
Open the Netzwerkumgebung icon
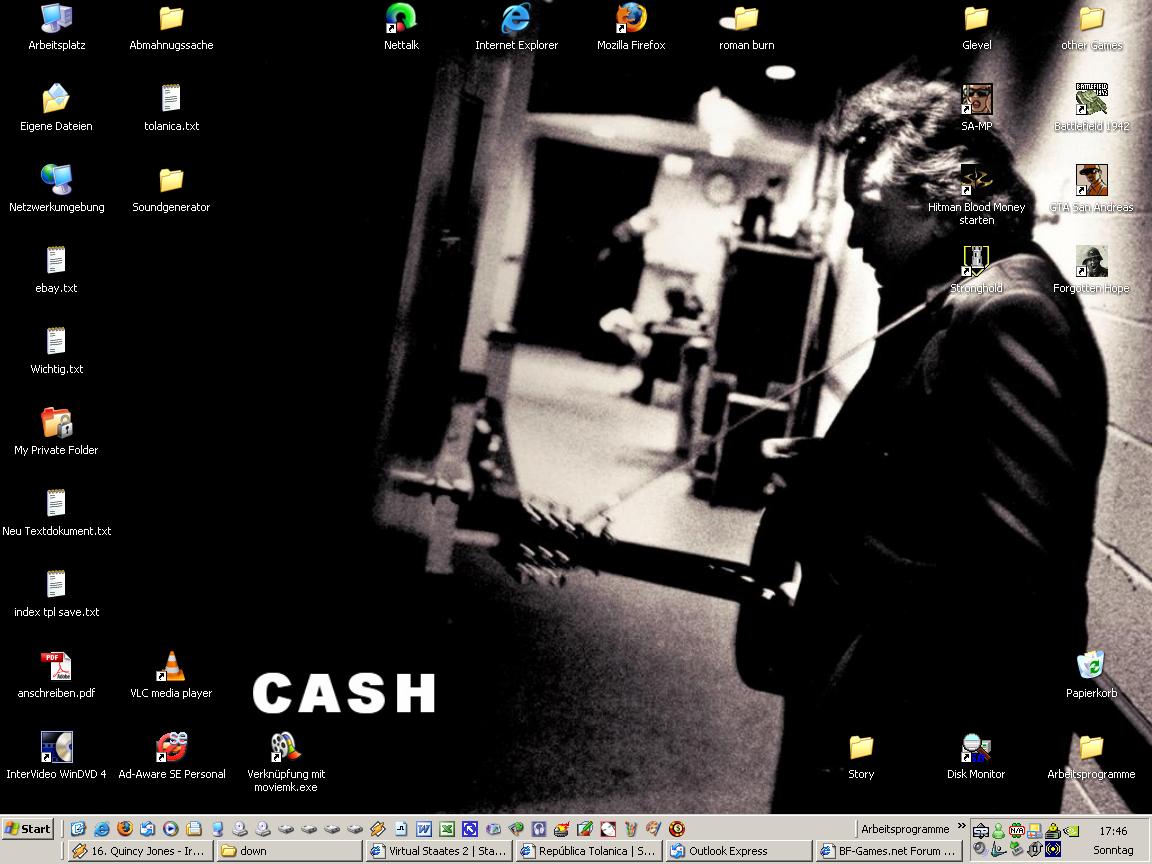57,189
